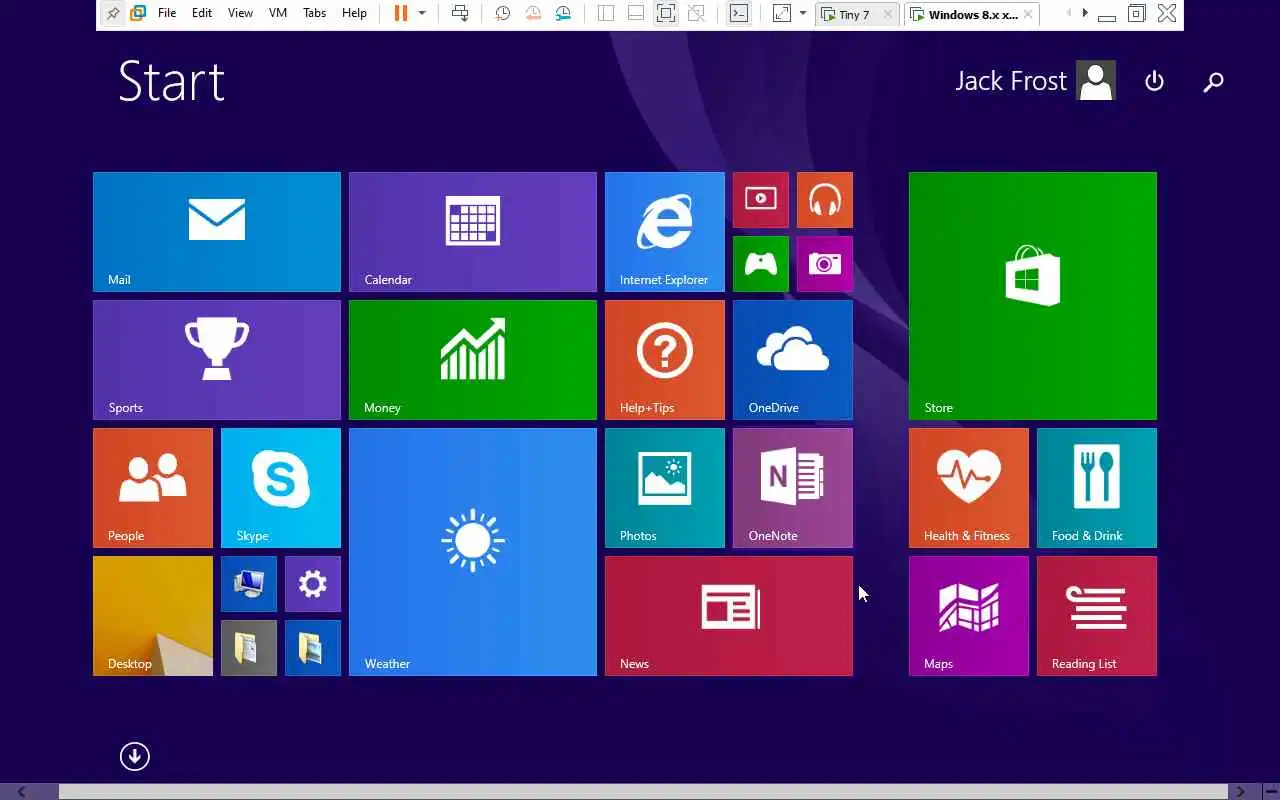The width and height of the screenshot is (1280, 800).
Task: Open the Health & Fitness tile
Action: [969, 488]
